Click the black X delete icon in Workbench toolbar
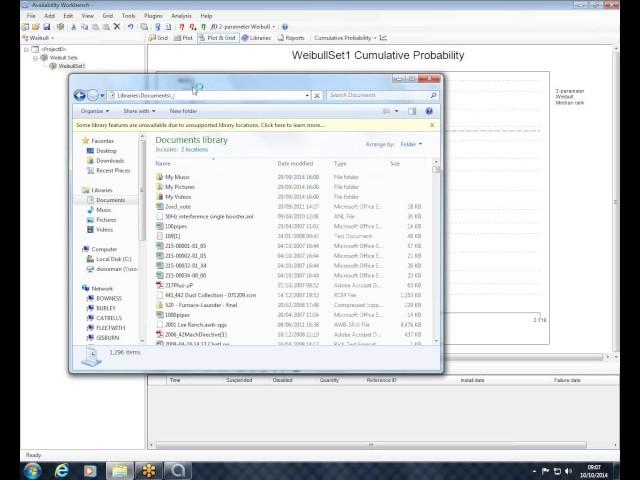 click(x=117, y=27)
